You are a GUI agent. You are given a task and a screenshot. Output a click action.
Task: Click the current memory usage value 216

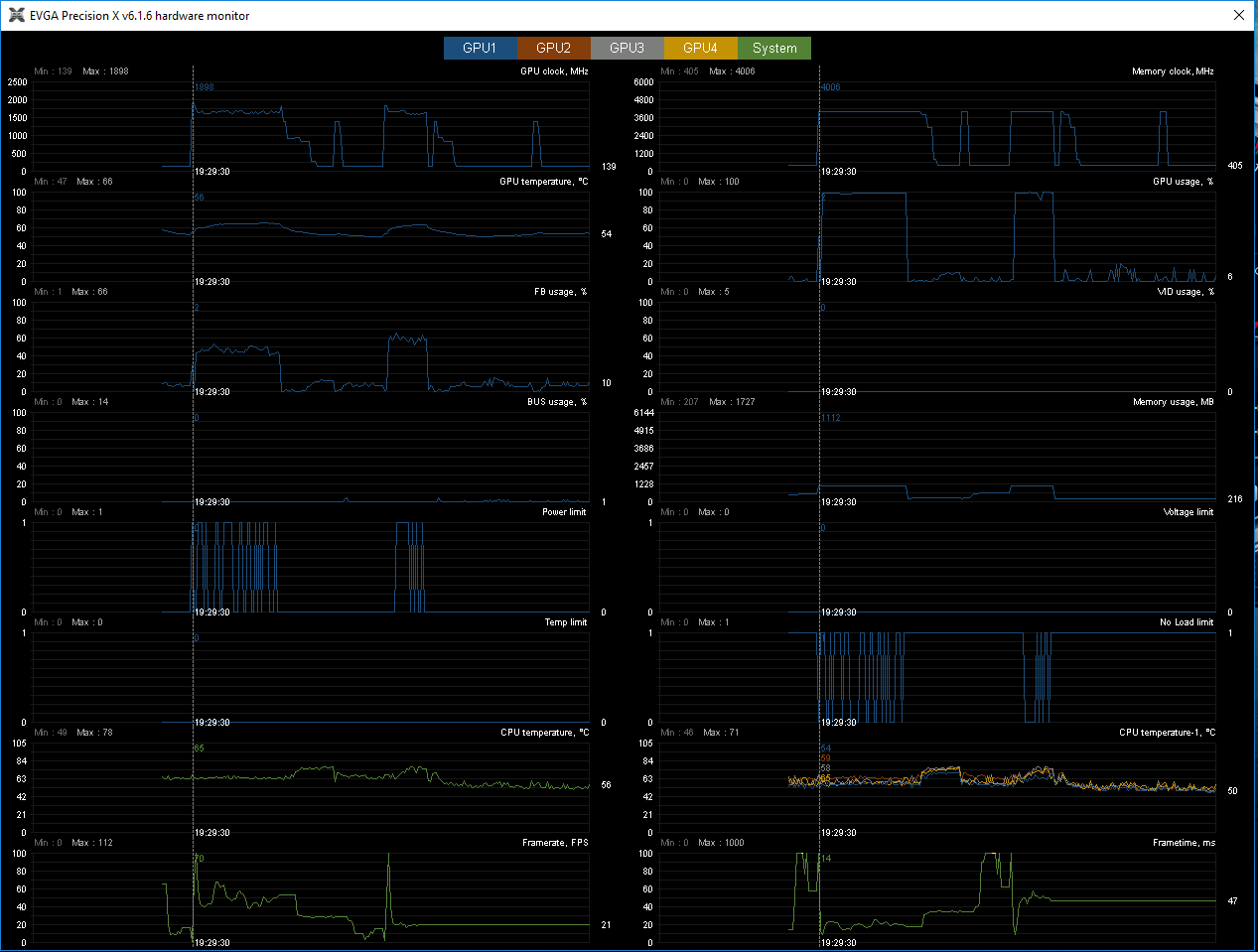tap(1235, 499)
